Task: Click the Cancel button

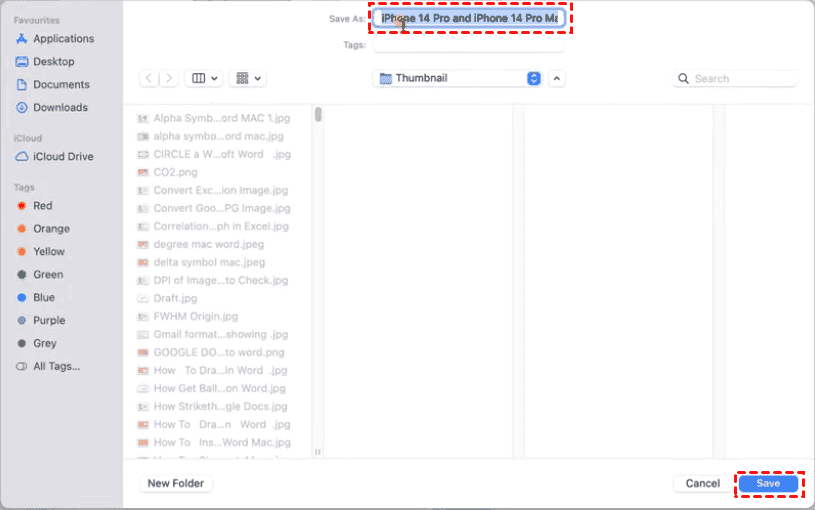Action: [703, 483]
